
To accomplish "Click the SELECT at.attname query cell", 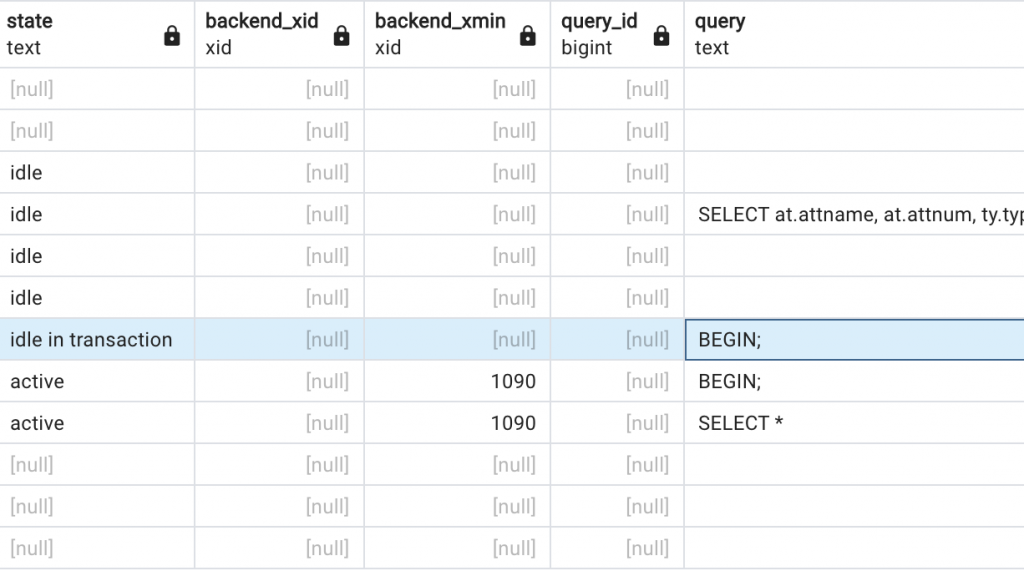I will (x=854, y=214).
